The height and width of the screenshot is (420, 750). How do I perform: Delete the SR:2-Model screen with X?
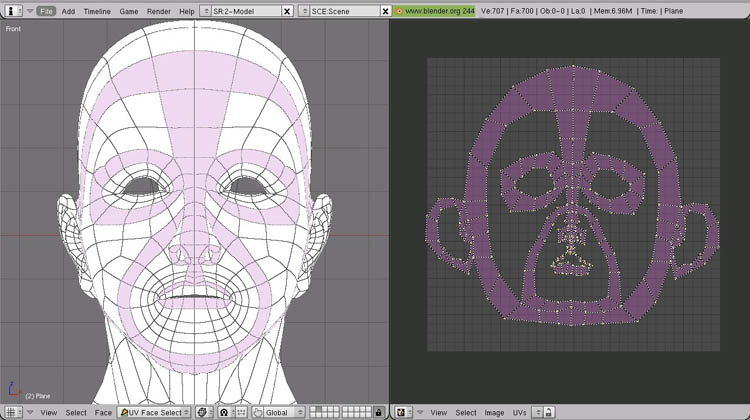288,11
